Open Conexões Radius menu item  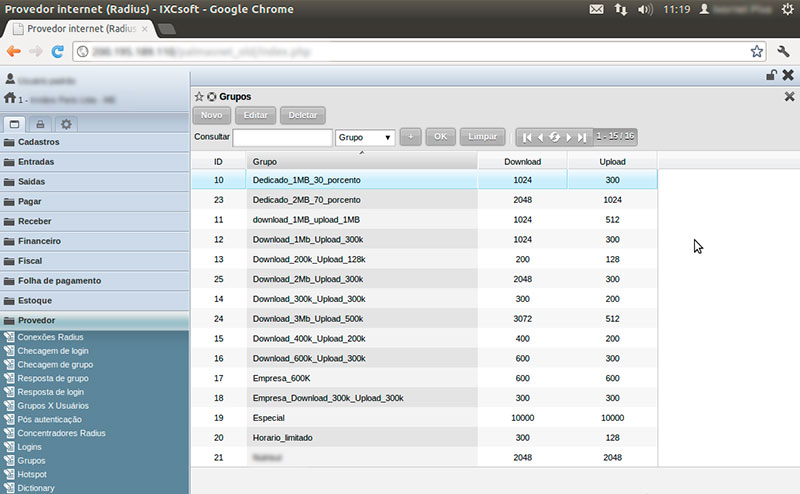click(50, 337)
